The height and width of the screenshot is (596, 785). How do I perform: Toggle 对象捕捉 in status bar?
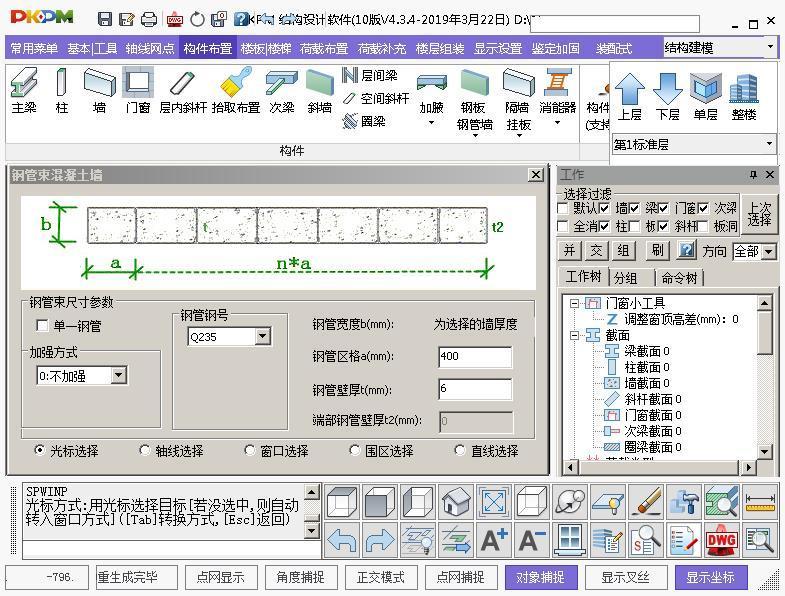[541, 577]
